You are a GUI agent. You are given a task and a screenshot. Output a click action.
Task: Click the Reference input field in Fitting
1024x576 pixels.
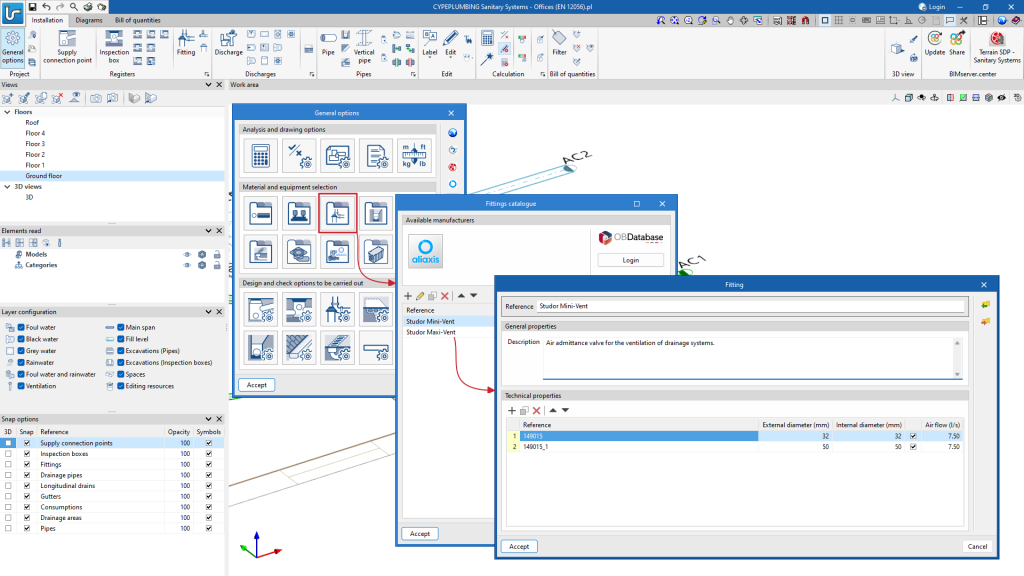751,306
